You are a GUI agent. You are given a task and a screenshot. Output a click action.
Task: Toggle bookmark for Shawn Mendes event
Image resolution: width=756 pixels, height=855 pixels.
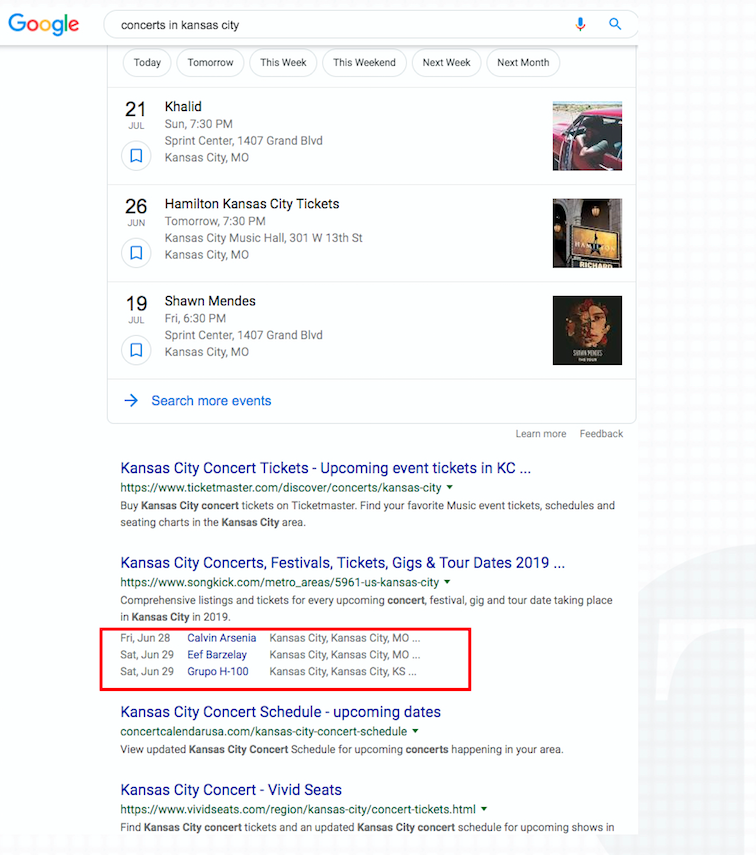[x=136, y=350]
